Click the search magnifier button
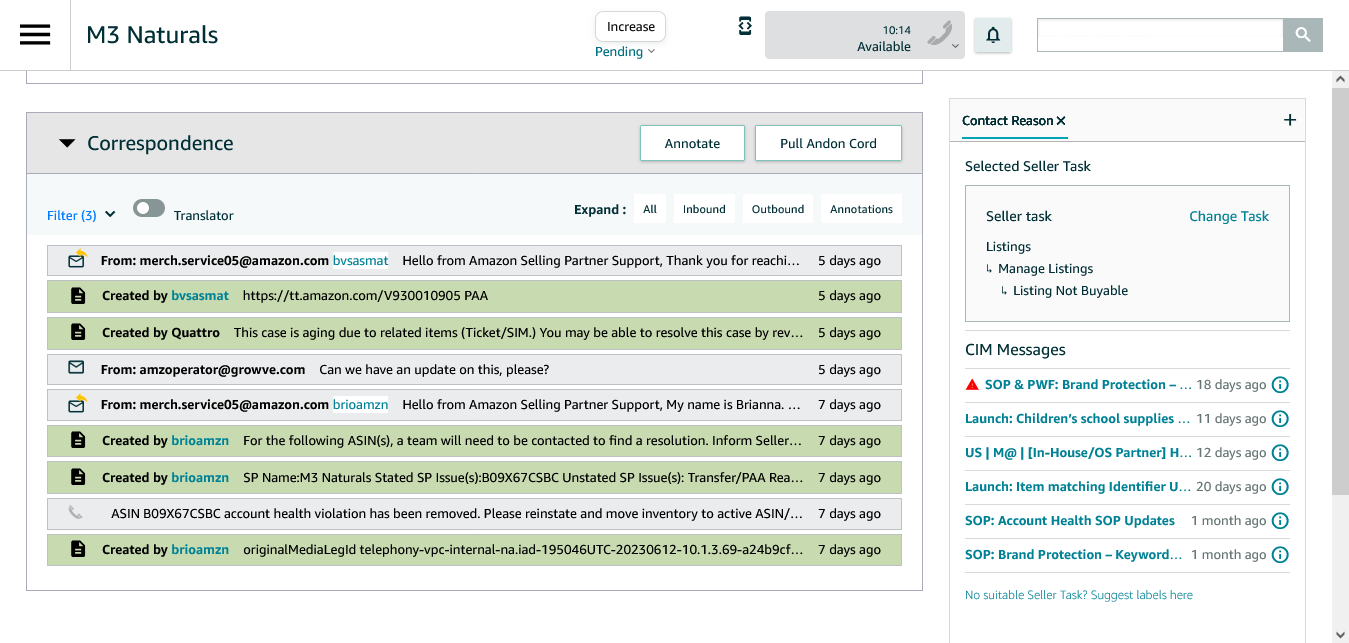This screenshot has width=1349, height=643. [x=1302, y=35]
